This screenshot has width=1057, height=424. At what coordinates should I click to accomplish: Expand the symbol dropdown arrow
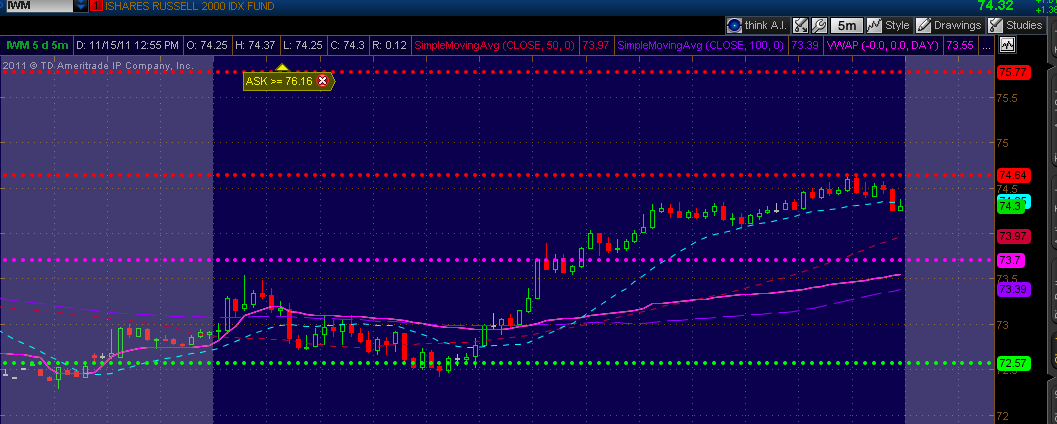coord(81,6)
